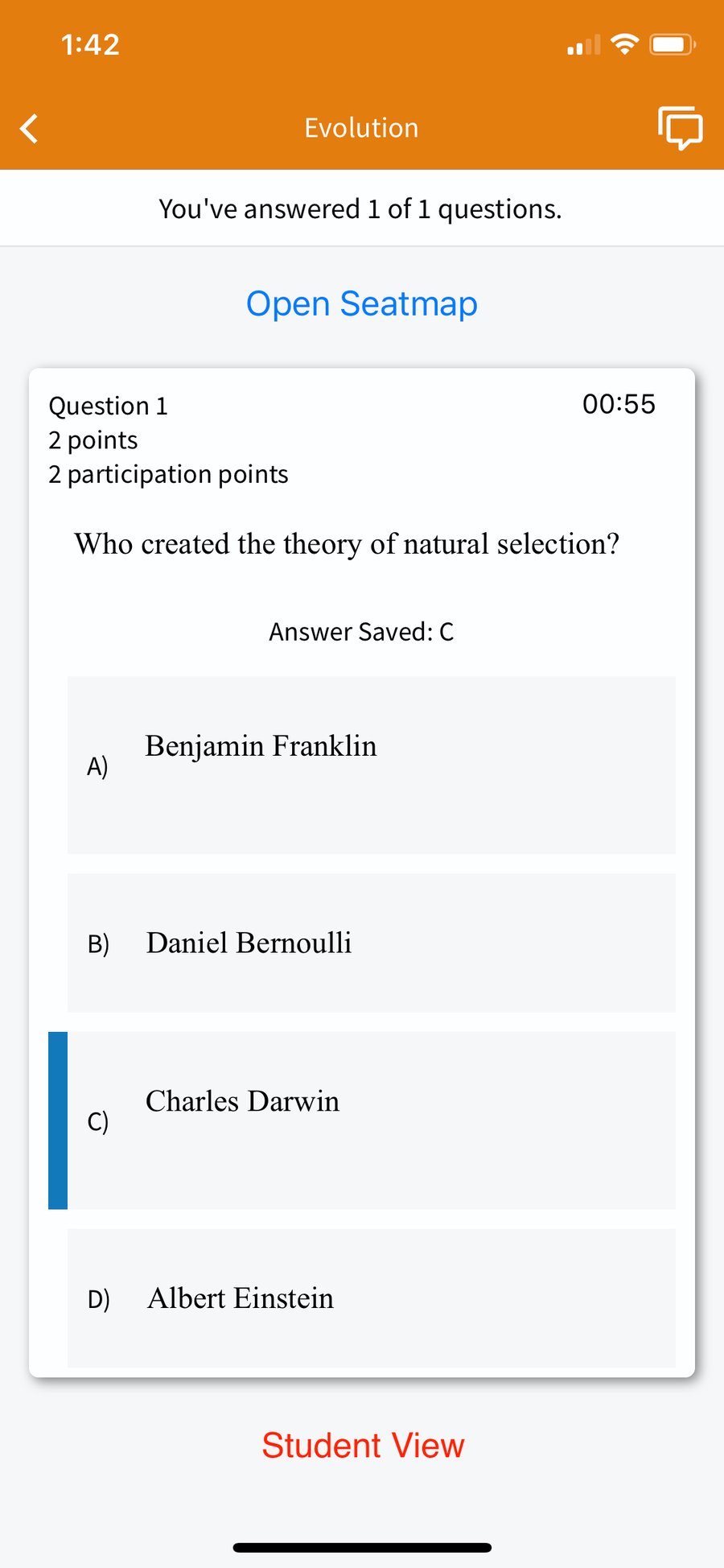Tap the battery indicator
Image resolution: width=724 pixels, height=1568 pixels.
[668, 44]
